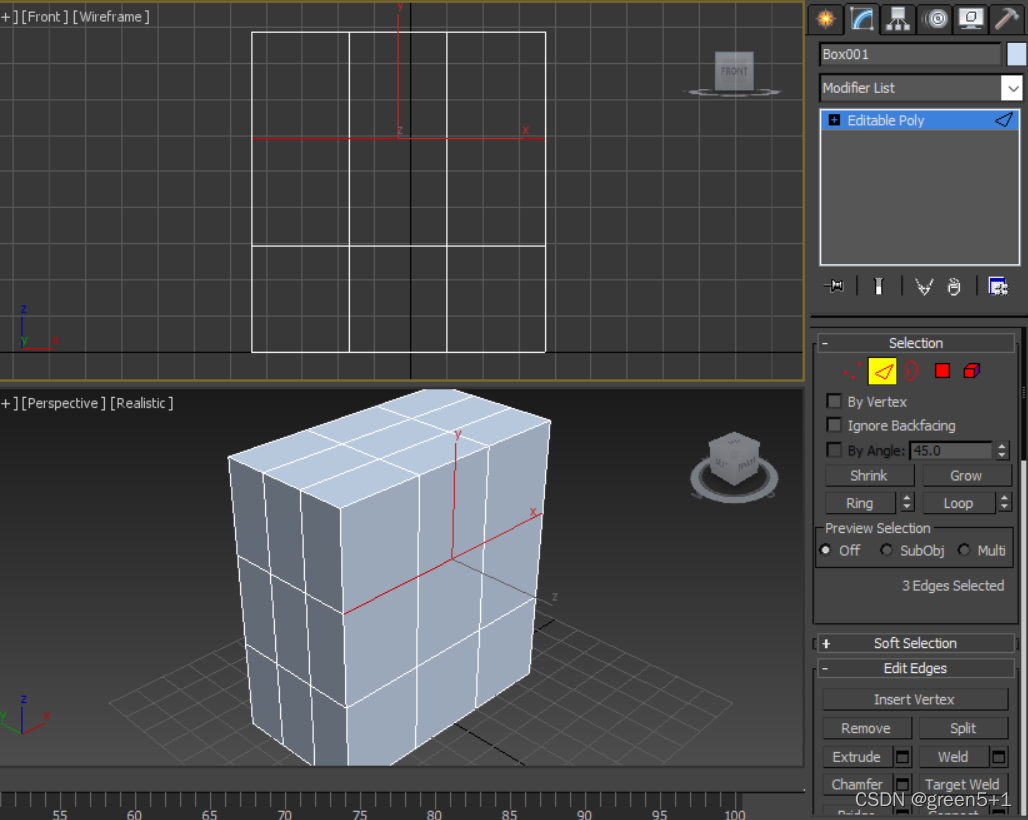The image size is (1028, 820).
Task: Click the Target Weld button
Action: 962,785
